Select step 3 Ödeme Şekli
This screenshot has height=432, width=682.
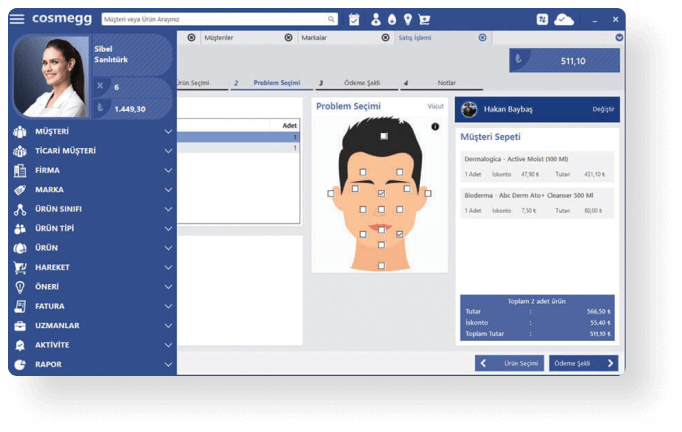coord(357,83)
